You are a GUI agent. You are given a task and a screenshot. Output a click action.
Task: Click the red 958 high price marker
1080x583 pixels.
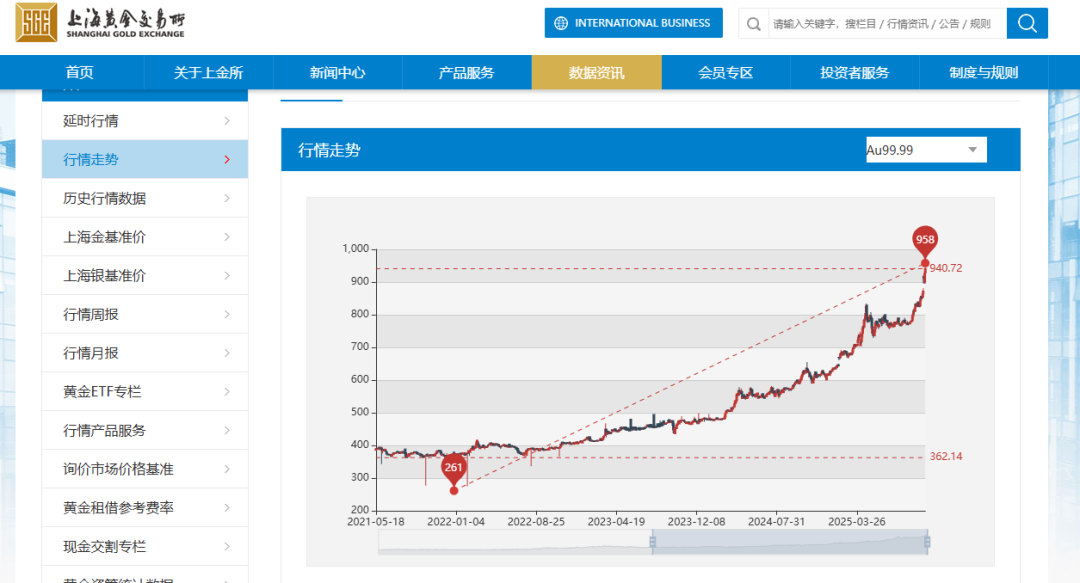[925, 240]
